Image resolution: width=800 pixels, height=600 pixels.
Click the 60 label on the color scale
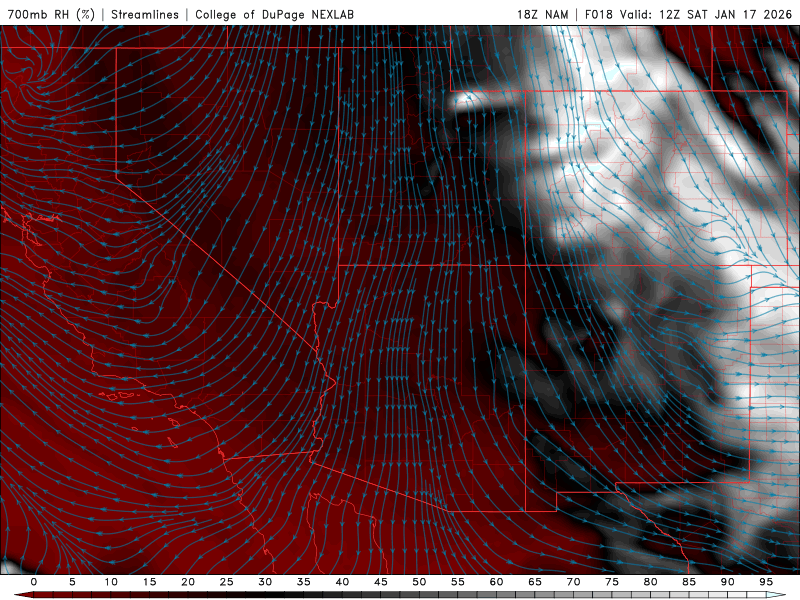coord(496,582)
